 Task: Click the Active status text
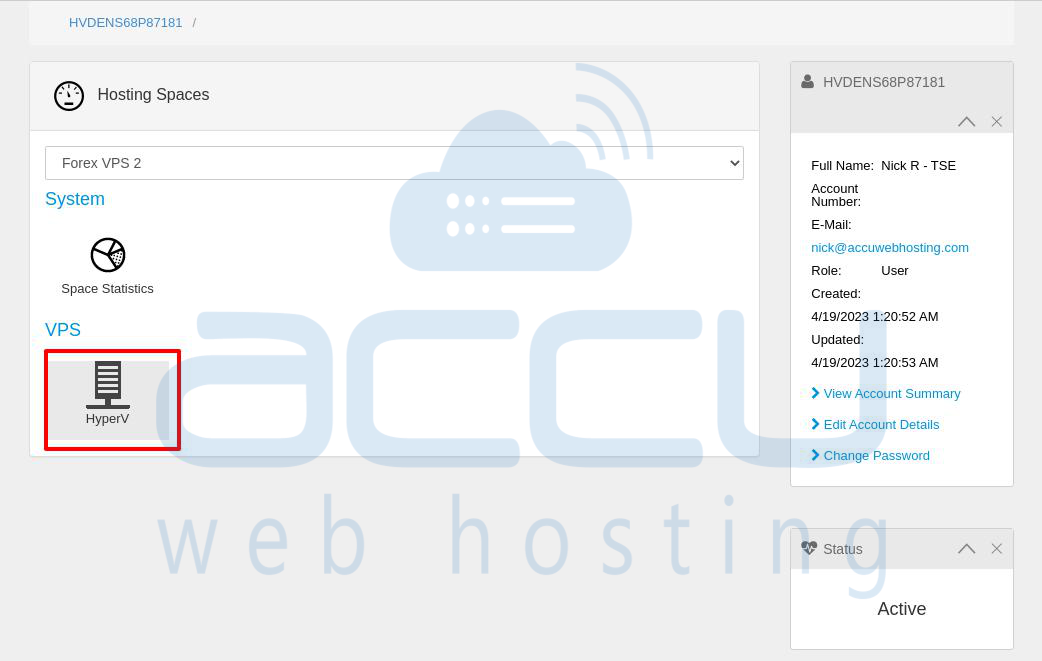pos(902,609)
